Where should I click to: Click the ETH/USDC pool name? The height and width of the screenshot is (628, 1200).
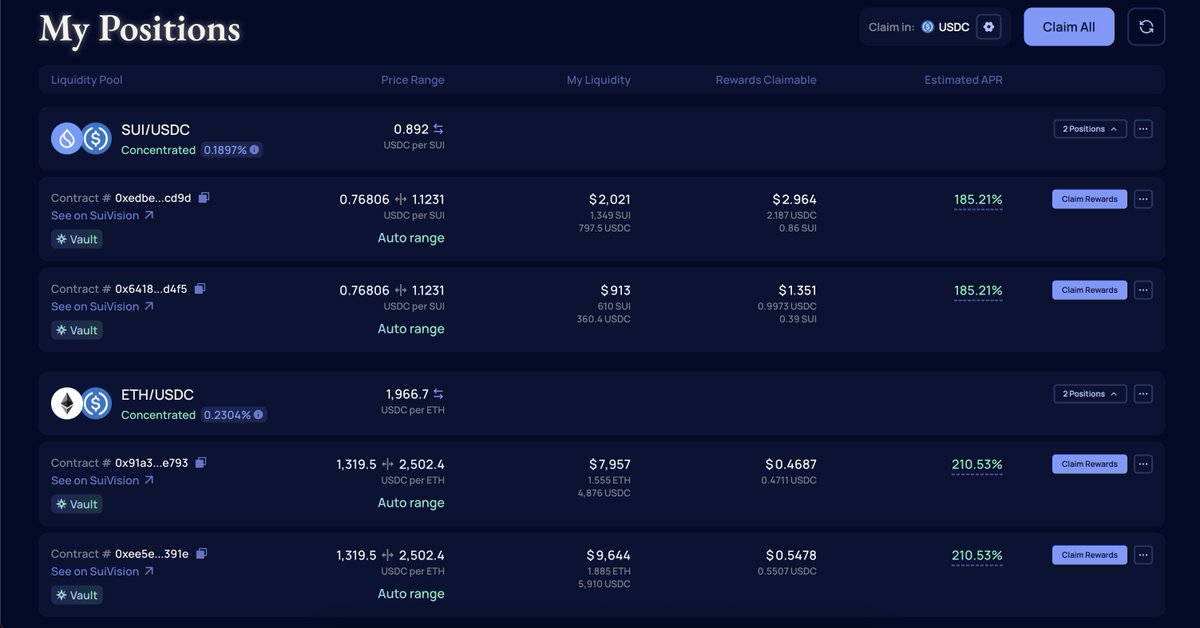click(x=157, y=395)
